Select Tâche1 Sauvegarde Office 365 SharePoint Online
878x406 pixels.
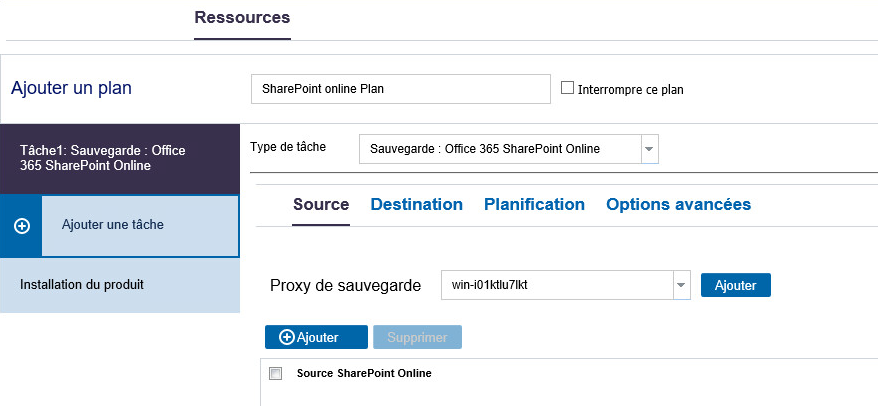[x=120, y=158]
